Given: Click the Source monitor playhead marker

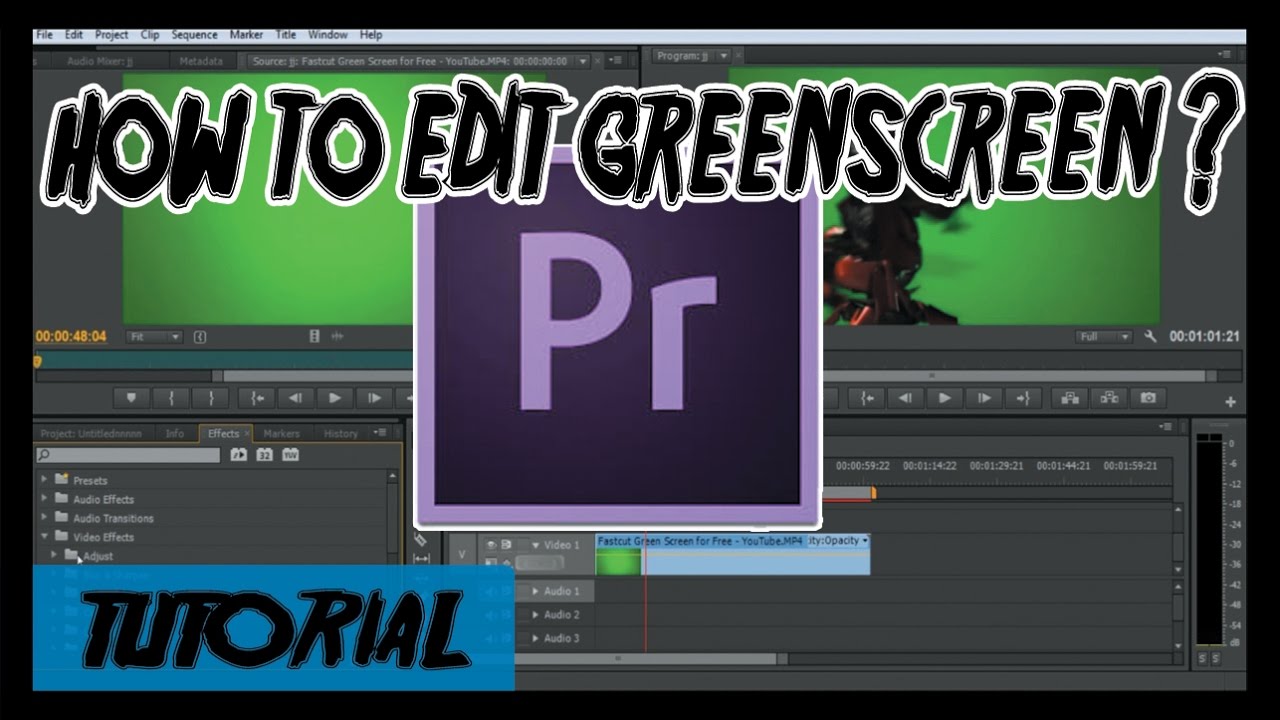Looking at the screenshot, I should [38, 361].
